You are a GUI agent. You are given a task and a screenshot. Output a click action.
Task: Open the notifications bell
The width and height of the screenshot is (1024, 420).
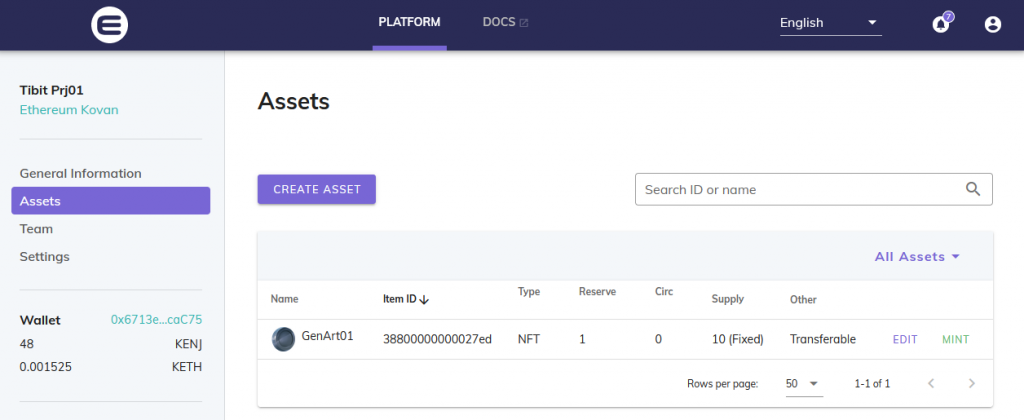click(x=940, y=25)
